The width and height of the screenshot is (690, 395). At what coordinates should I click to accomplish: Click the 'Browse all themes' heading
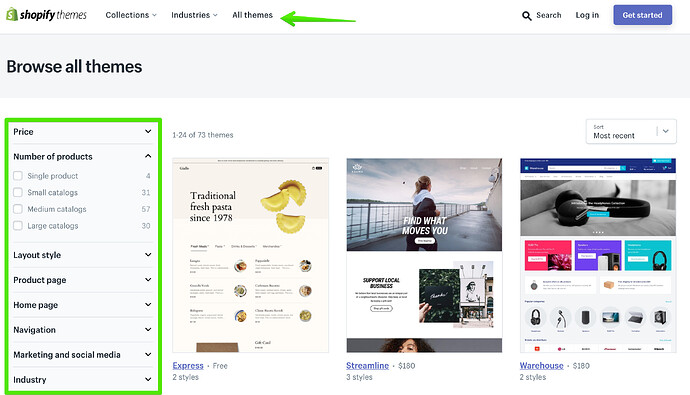pos(74,67)
